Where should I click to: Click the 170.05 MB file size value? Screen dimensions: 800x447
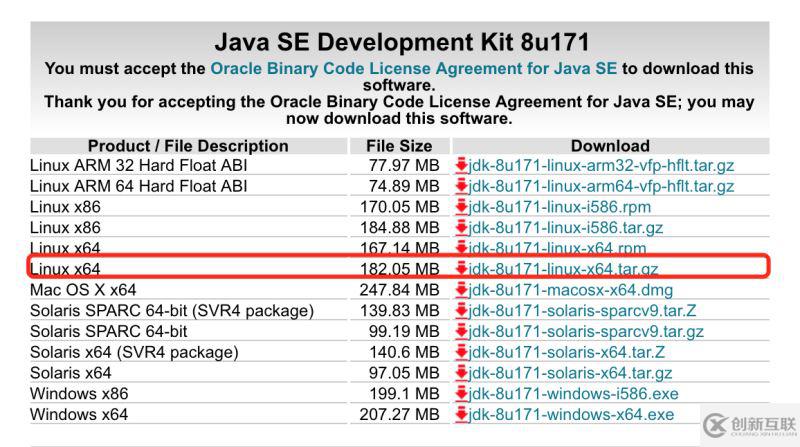[399, 207]
